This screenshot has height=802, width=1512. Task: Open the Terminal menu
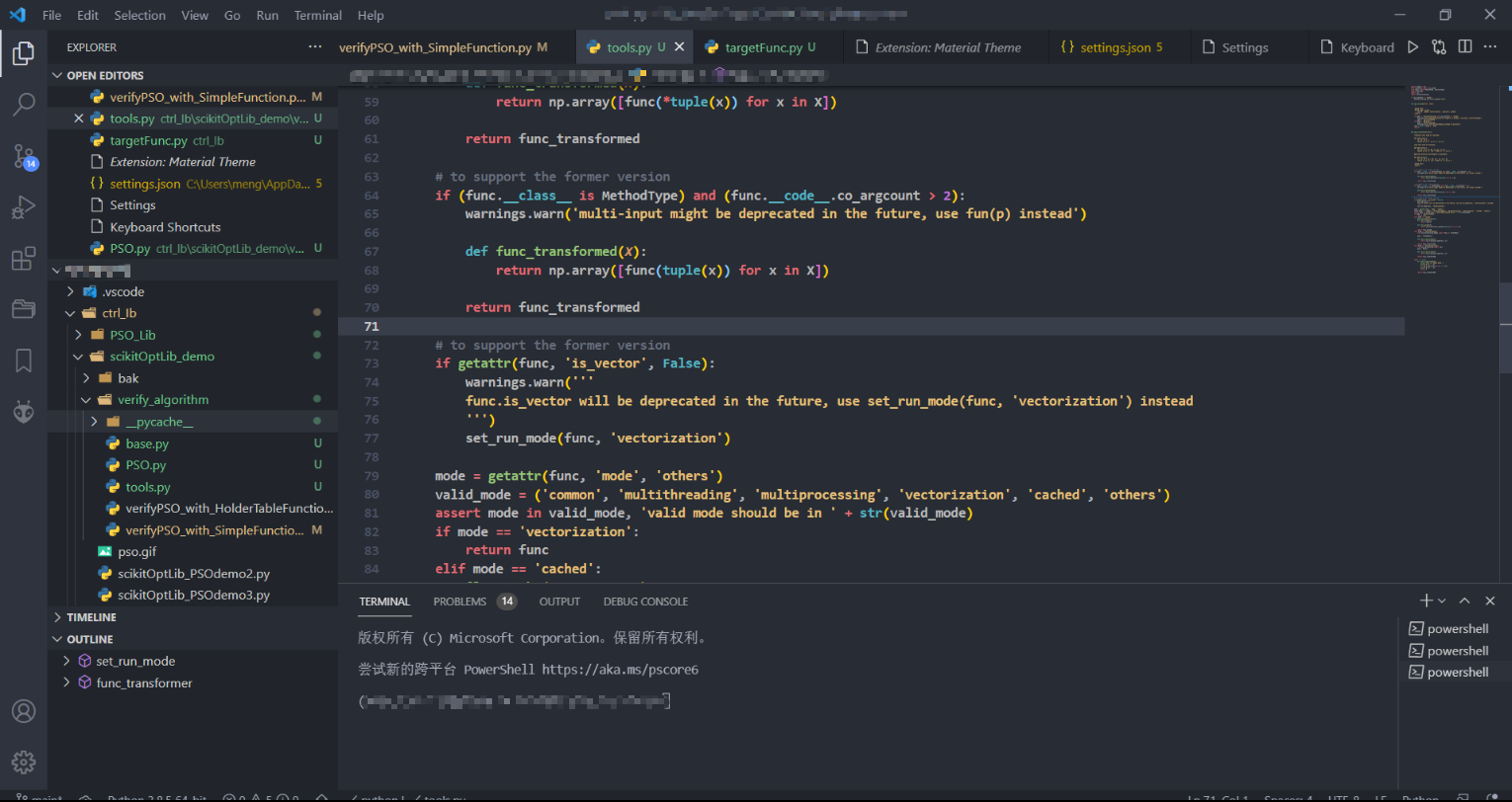pyautogui.click(x=317, y=15)
